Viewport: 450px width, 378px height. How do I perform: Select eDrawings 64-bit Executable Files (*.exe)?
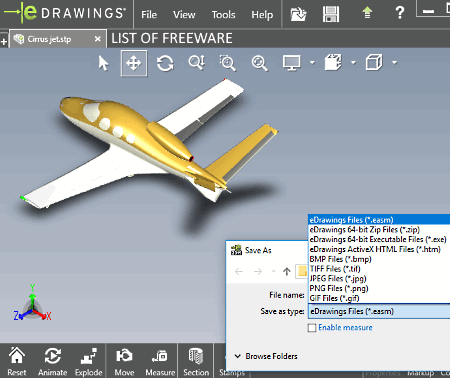point(379,239)
